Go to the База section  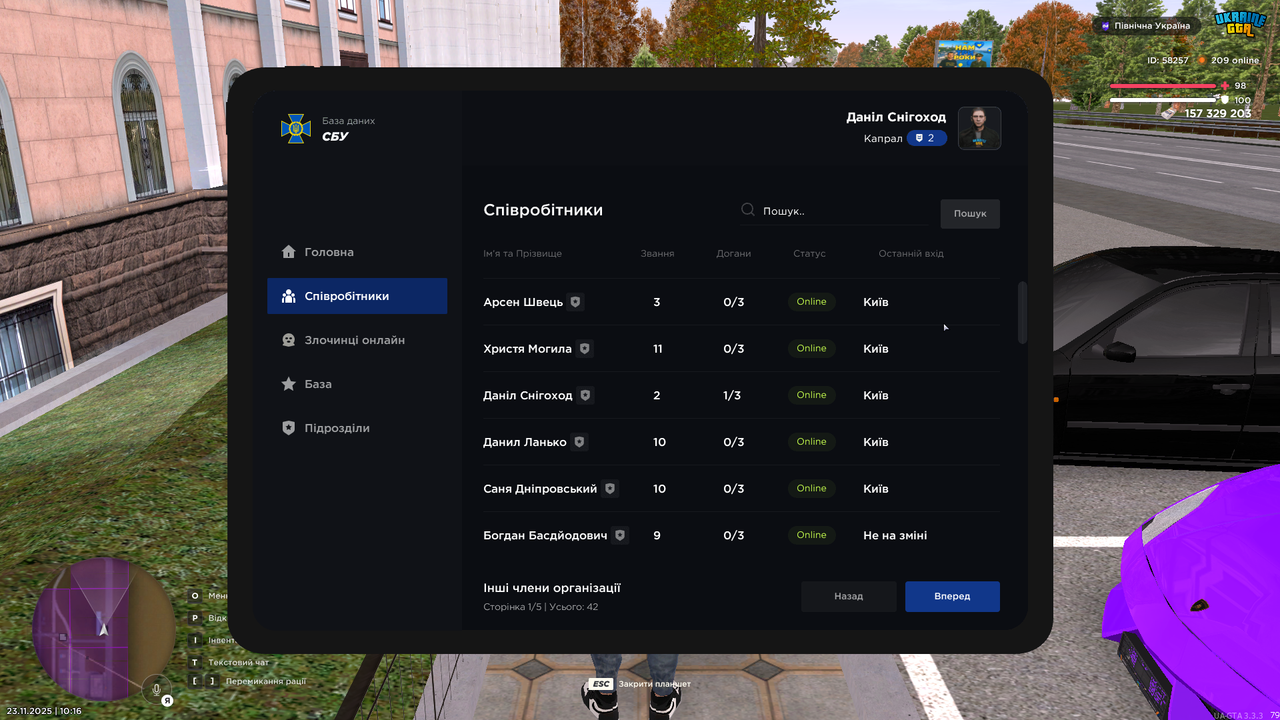click(x=357, y=384)
